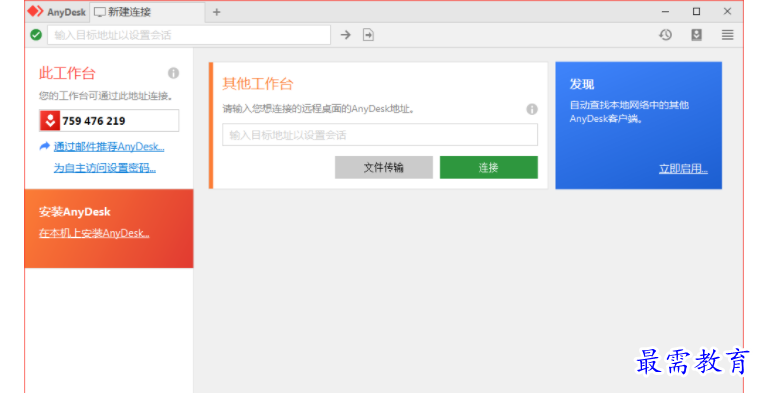Click the green connection status checkmark icon
This screenshot has width=758, height=393.
[36, 35]
